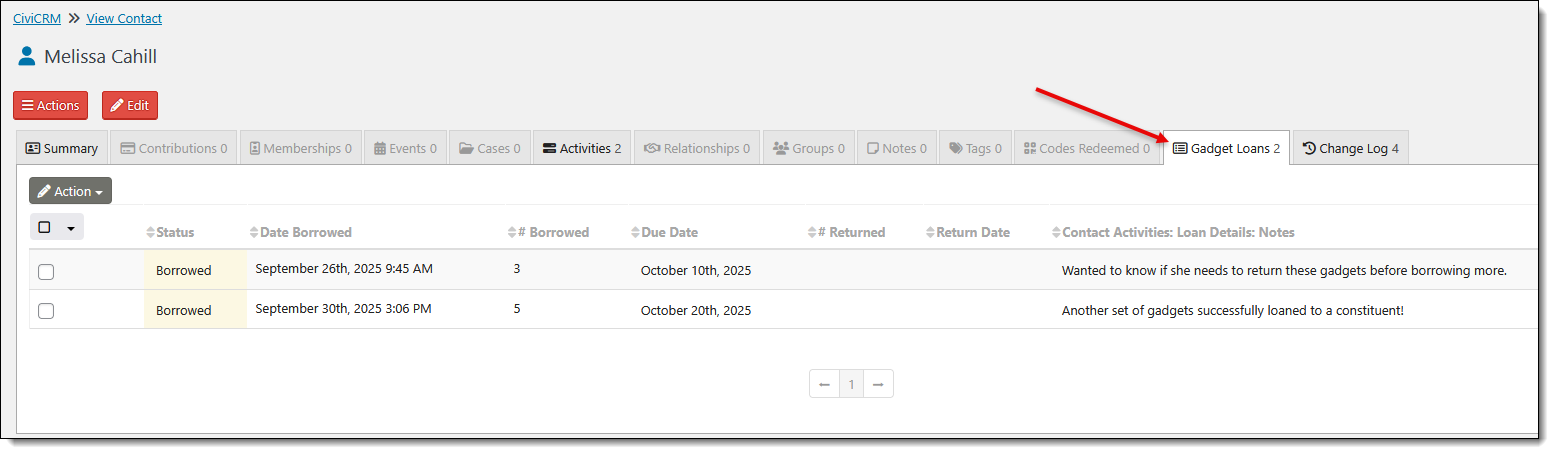
Task: Go to next page with right arrow
Action: point(878,384)
